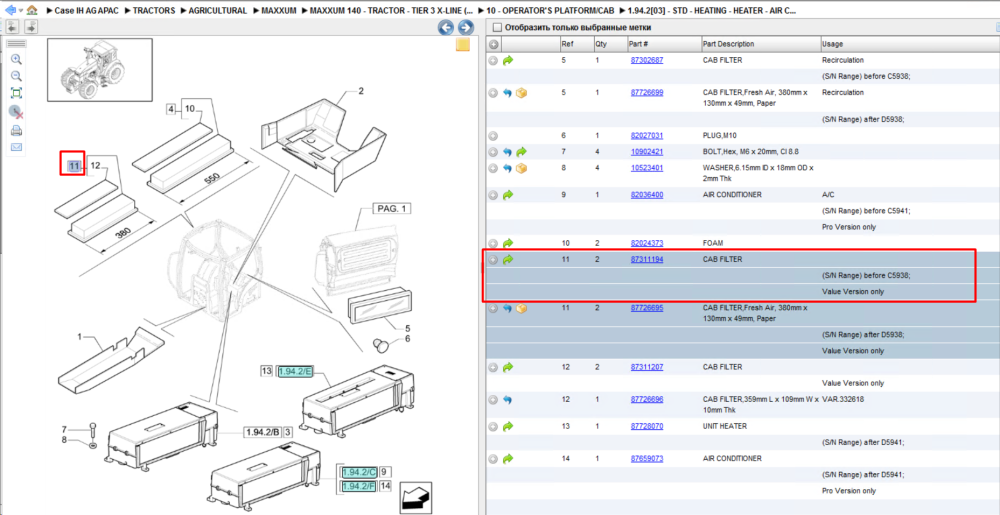Click blue arrow icon for part 87726696
Viewport: 1000px width, 515px height.
click(x=508, y=400)
